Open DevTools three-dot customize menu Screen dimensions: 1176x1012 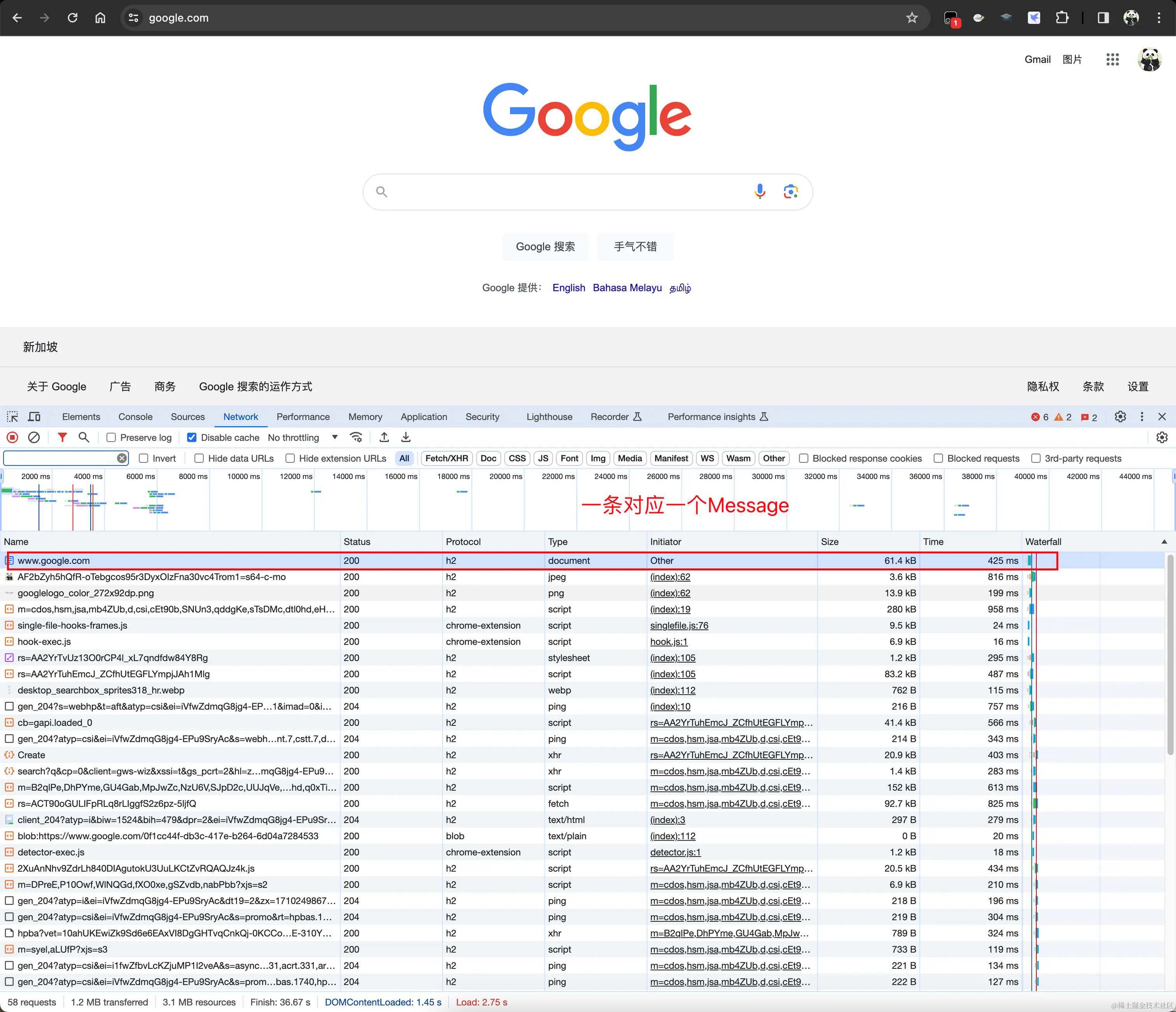point(1142,417)
